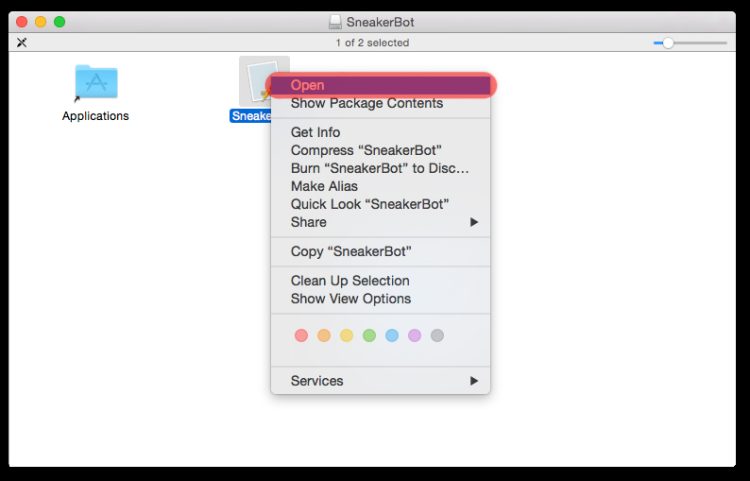Image resolution: width=750 pixels, height=481 pixels.
Task: Choose Get Info in context menu
Action: point(315,132)
